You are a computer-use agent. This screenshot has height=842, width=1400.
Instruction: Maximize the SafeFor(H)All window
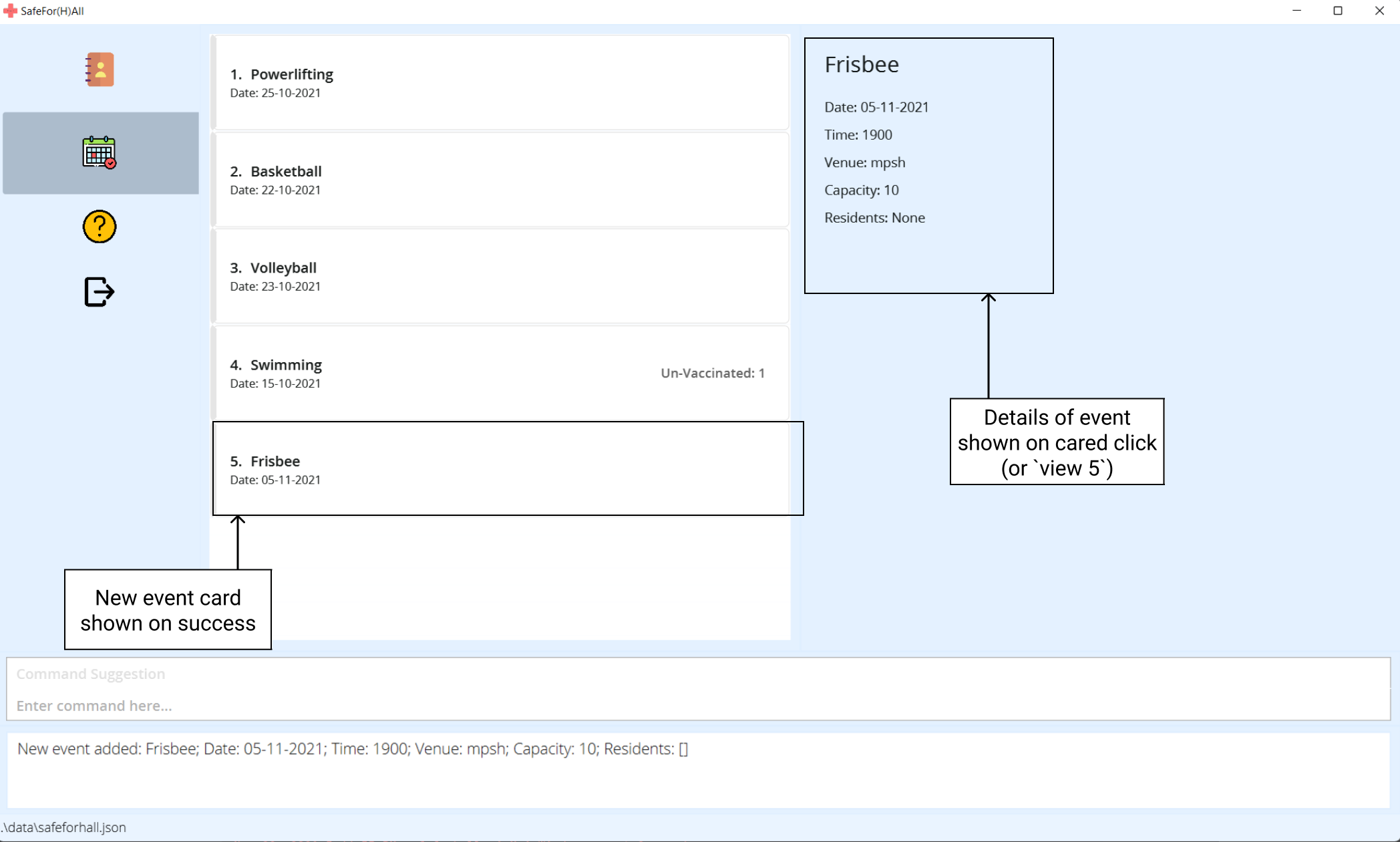(1338, 11)
